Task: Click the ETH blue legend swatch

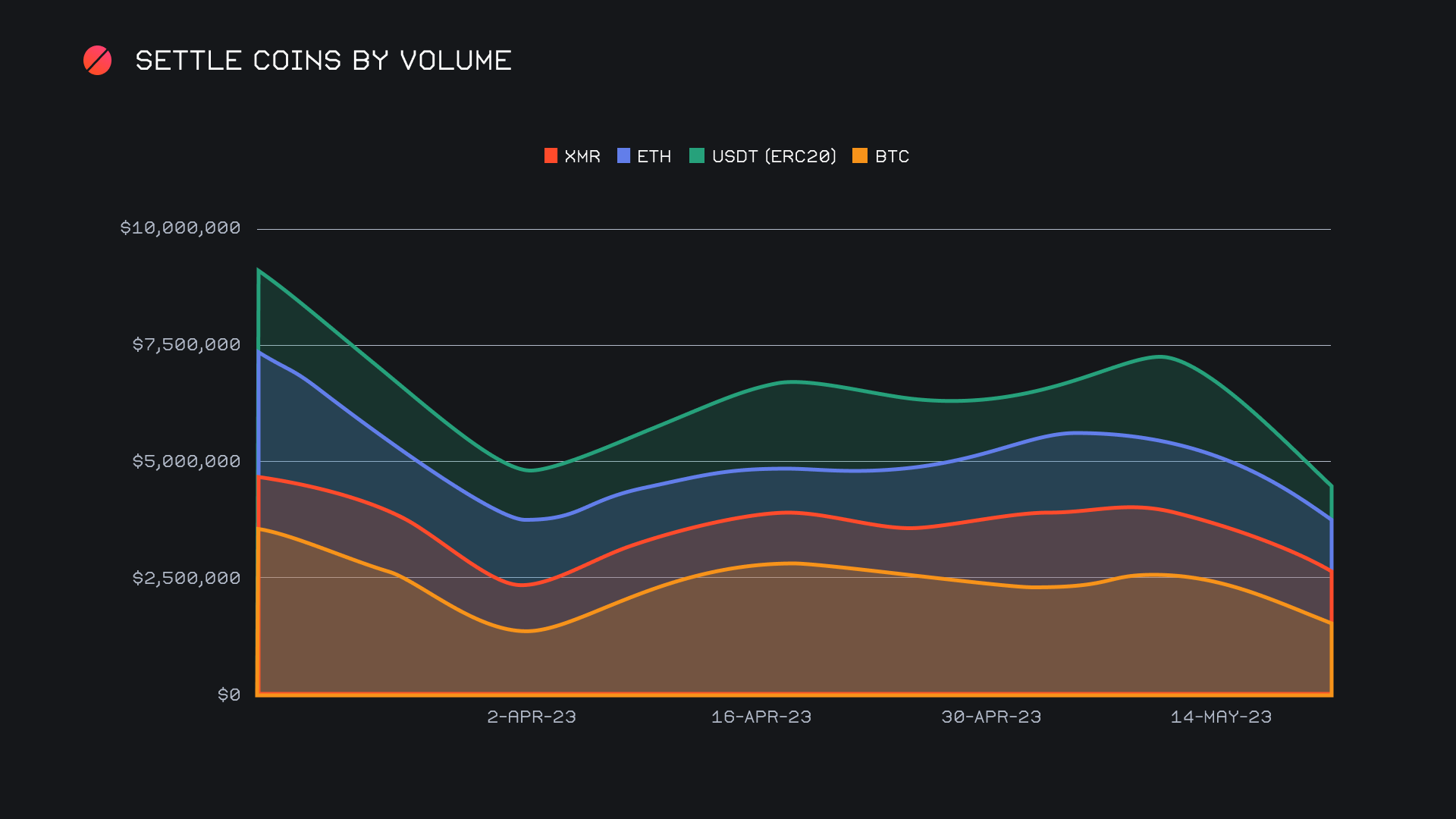Action: 623,156
